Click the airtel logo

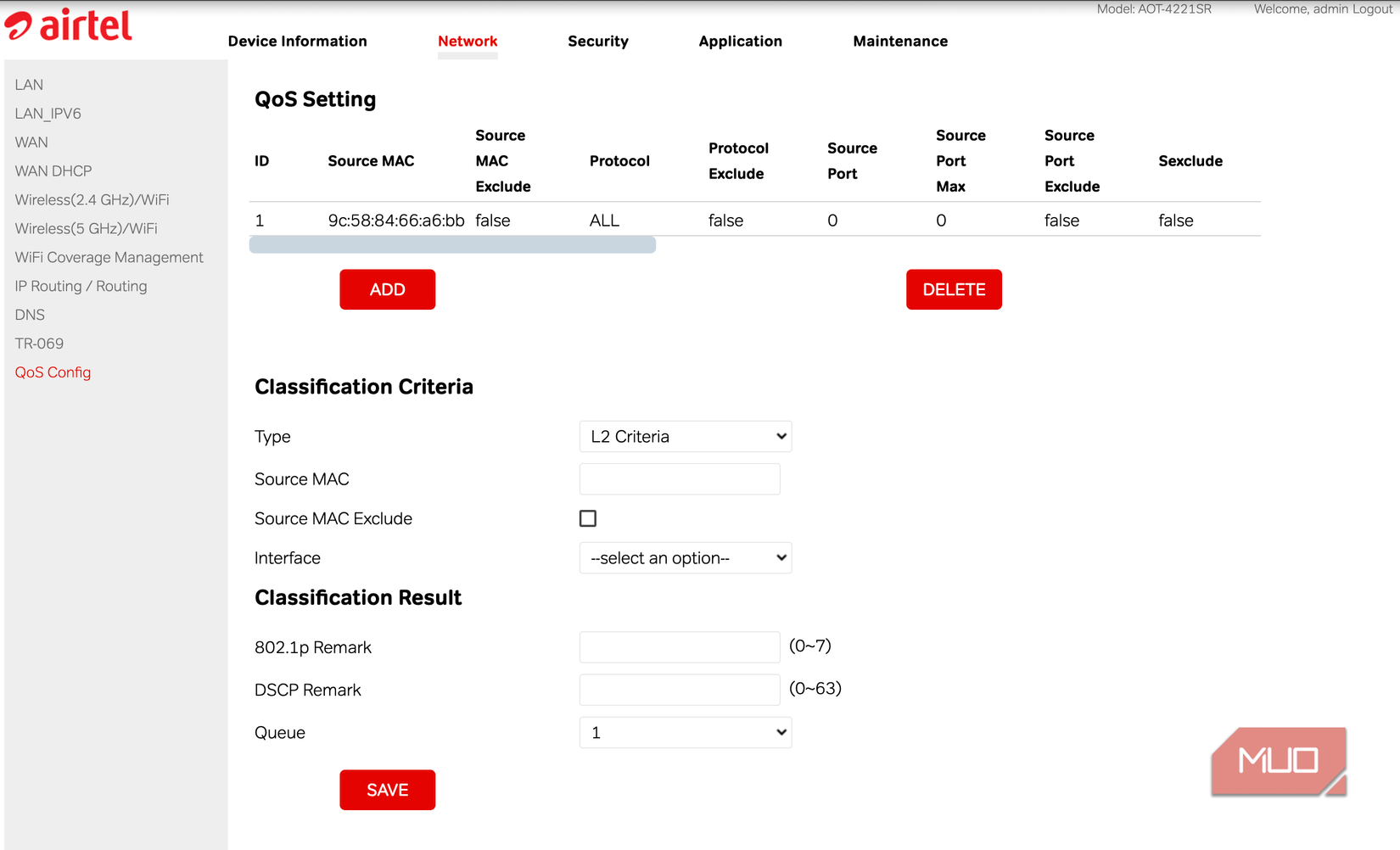pos(68,25)
